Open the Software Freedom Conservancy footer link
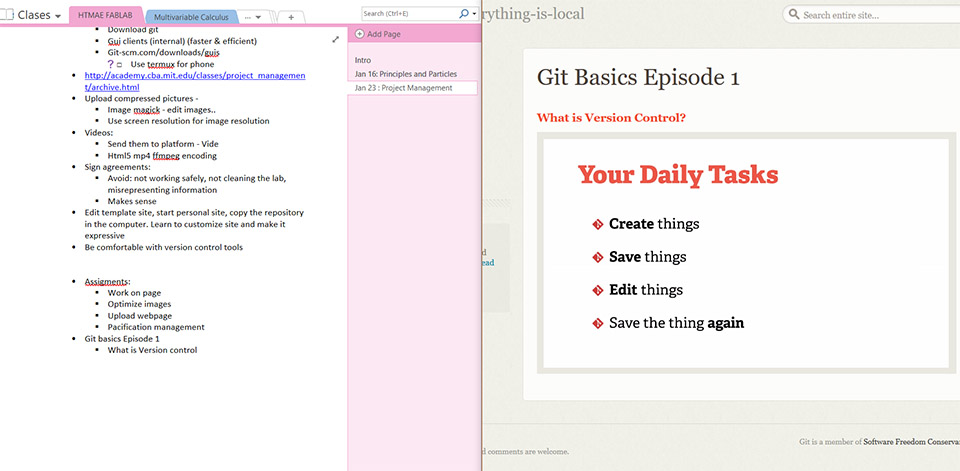This screenshot has width=960, height=471. pyautogui.click(x=912, y=442)
